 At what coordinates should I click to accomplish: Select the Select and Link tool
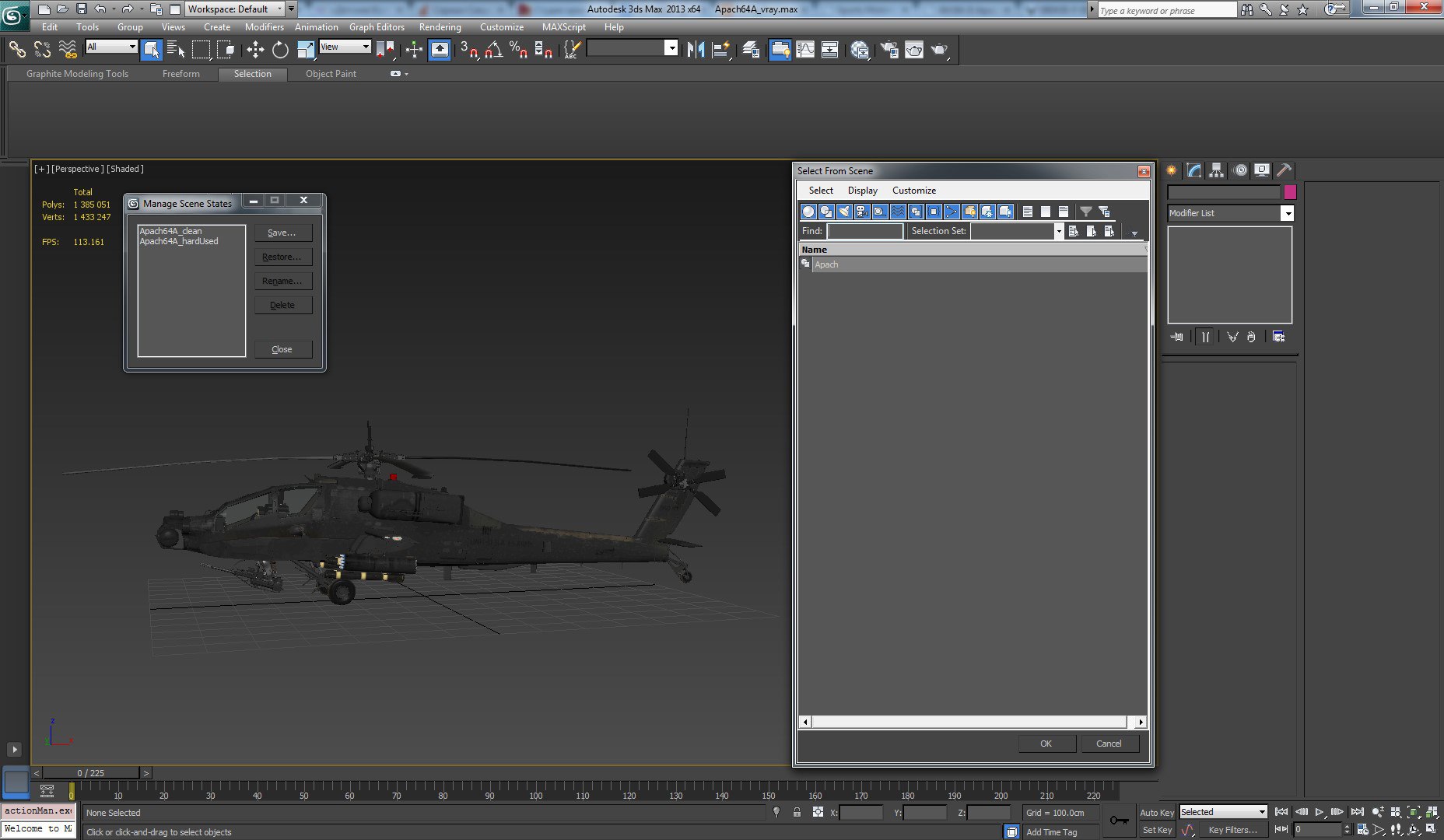click(16, 50)
